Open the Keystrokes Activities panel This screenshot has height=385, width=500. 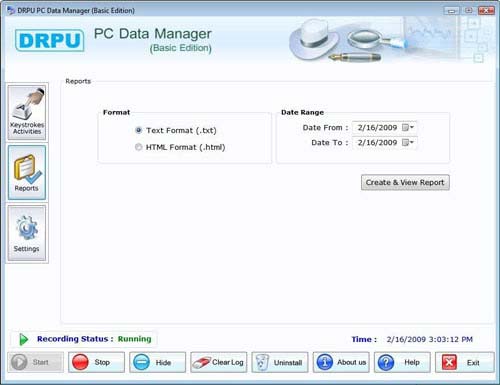click(27, 112)
